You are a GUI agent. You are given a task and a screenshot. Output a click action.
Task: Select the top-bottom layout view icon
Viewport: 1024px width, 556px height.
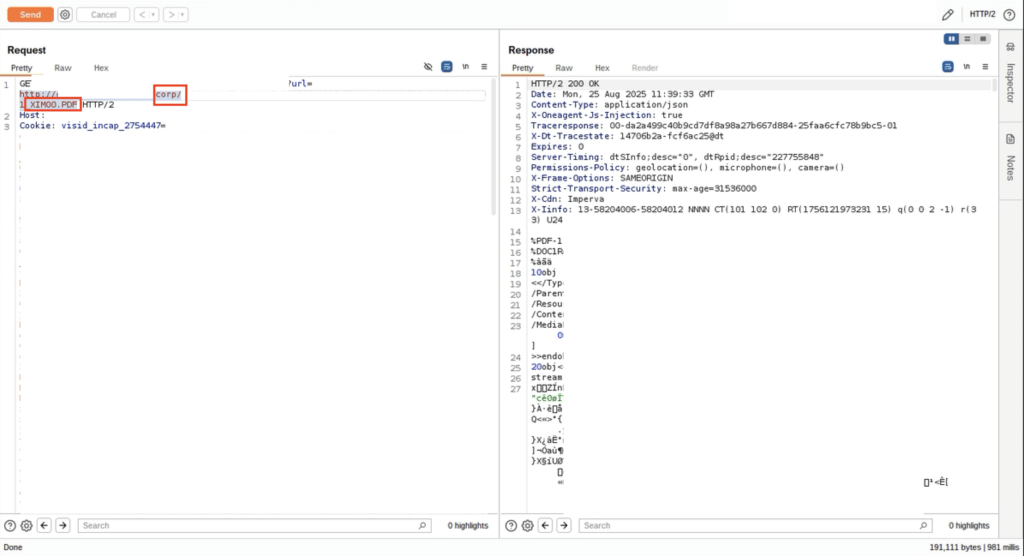click(967, 39)
